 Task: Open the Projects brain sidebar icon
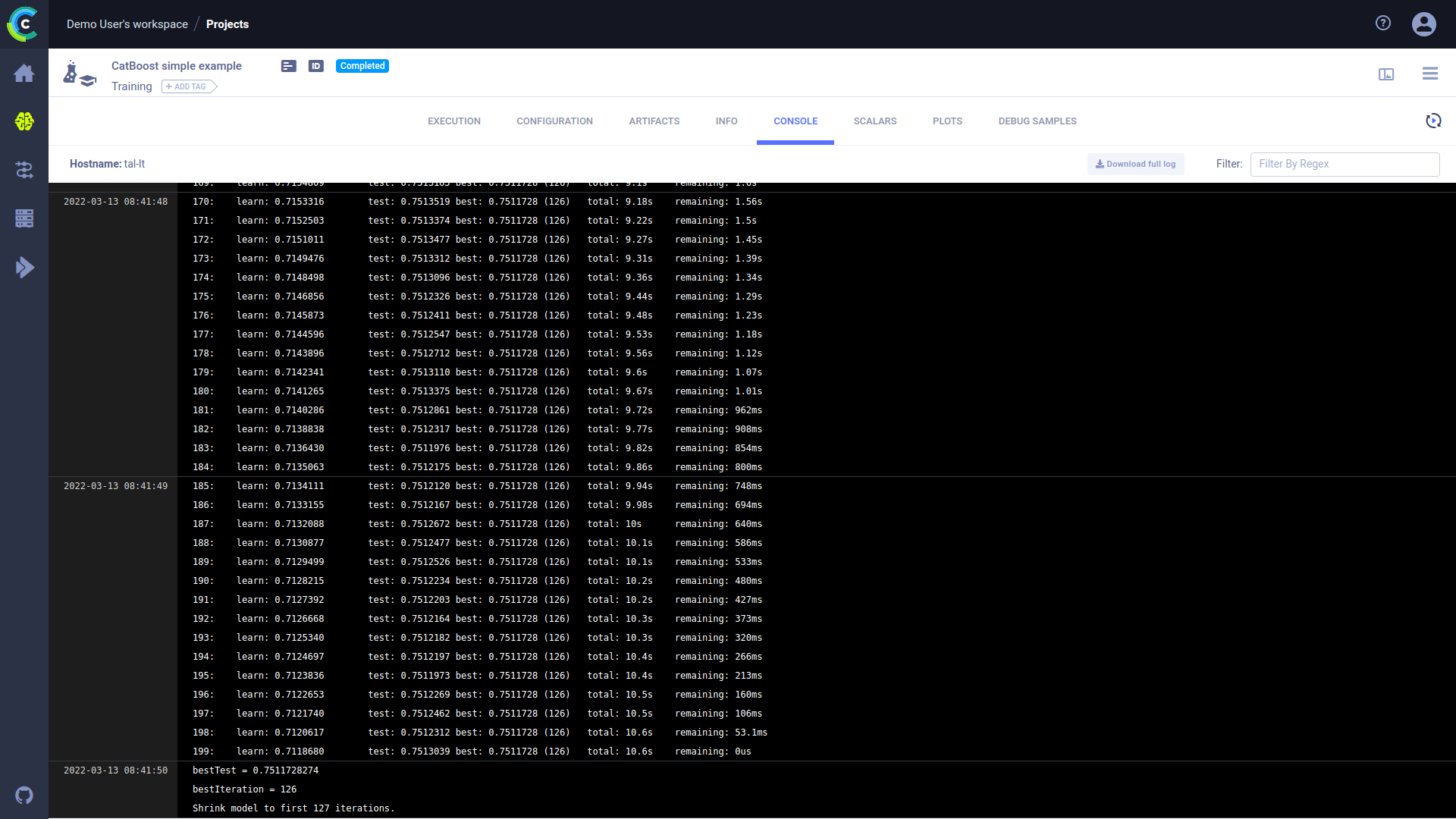[24, 121]
